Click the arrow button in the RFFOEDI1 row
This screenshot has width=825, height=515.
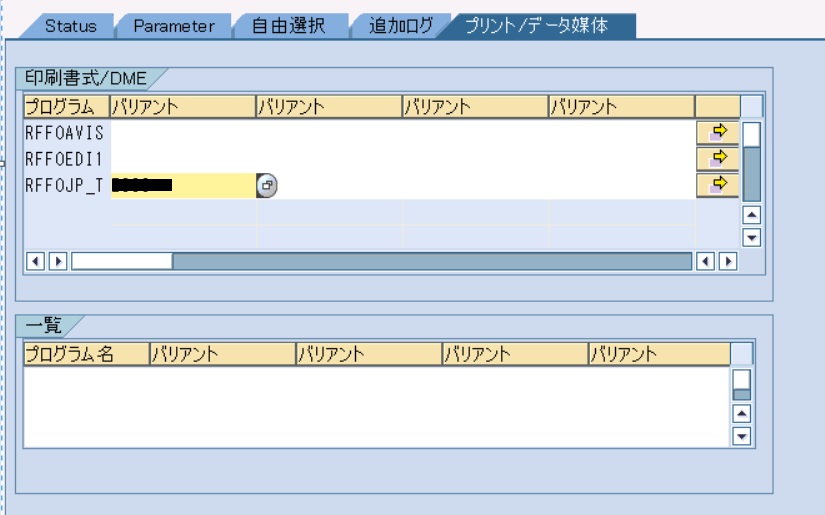(x=717, y=158)
